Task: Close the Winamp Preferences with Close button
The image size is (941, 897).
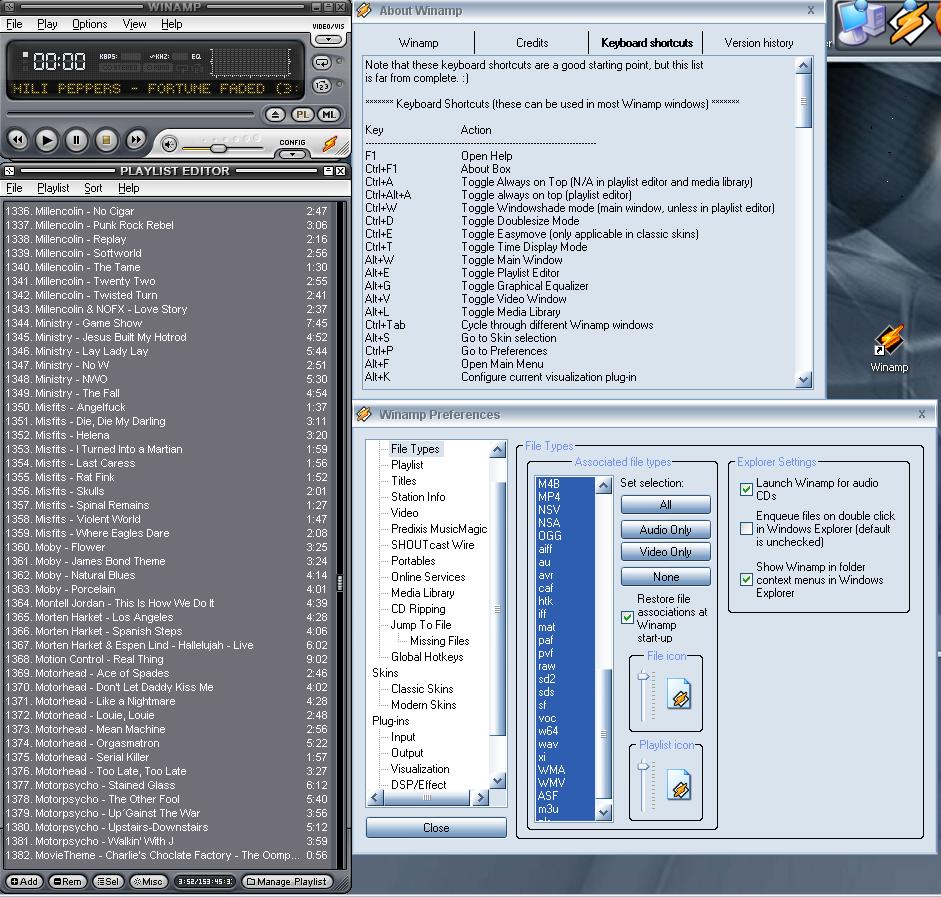Action: click(x=436, y=827)
